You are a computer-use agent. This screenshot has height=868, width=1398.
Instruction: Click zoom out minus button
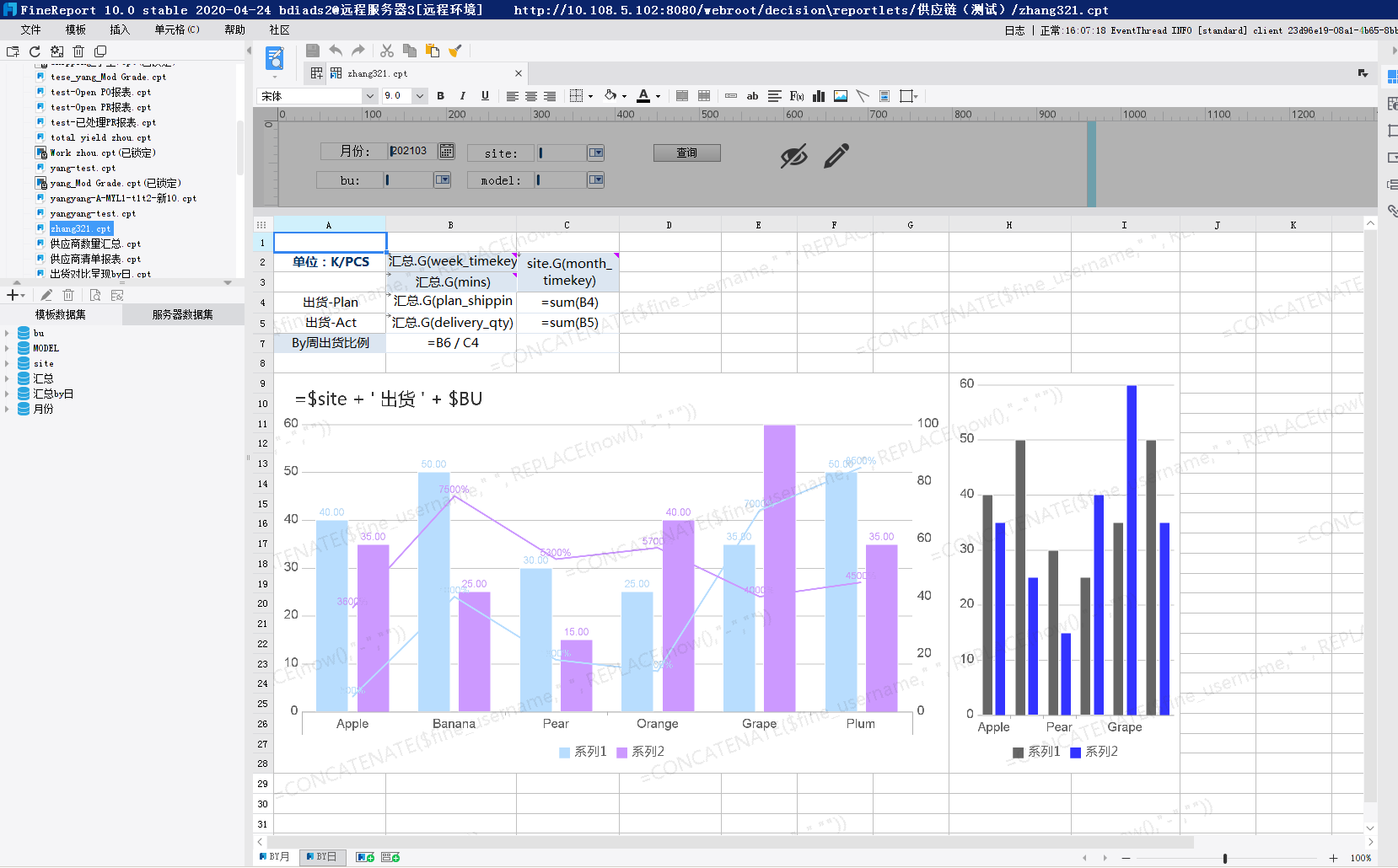pyautogui.click(x=1126, y=858)
